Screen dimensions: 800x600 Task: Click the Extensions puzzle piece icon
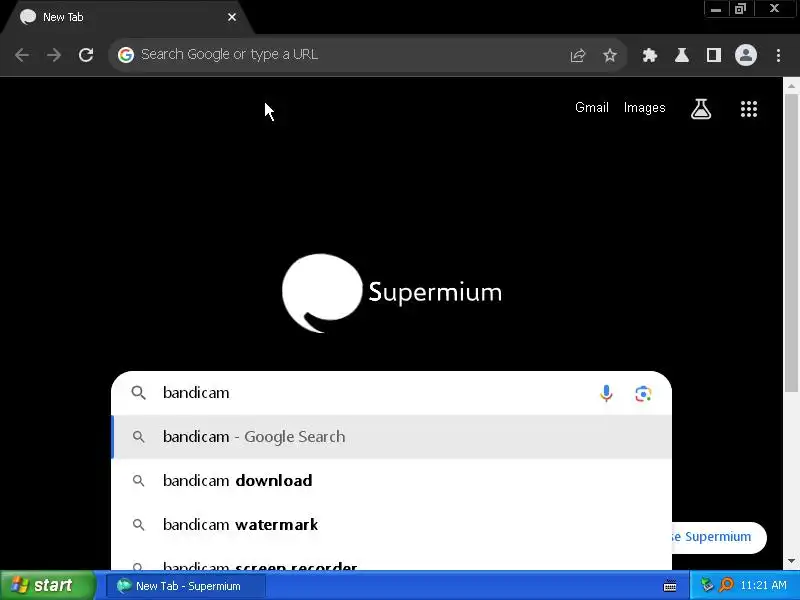(649, 55)
